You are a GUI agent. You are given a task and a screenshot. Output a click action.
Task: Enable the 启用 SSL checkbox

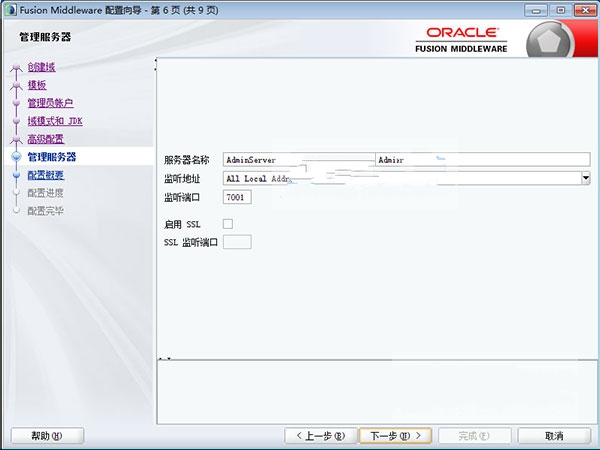(x=228, y=223)
